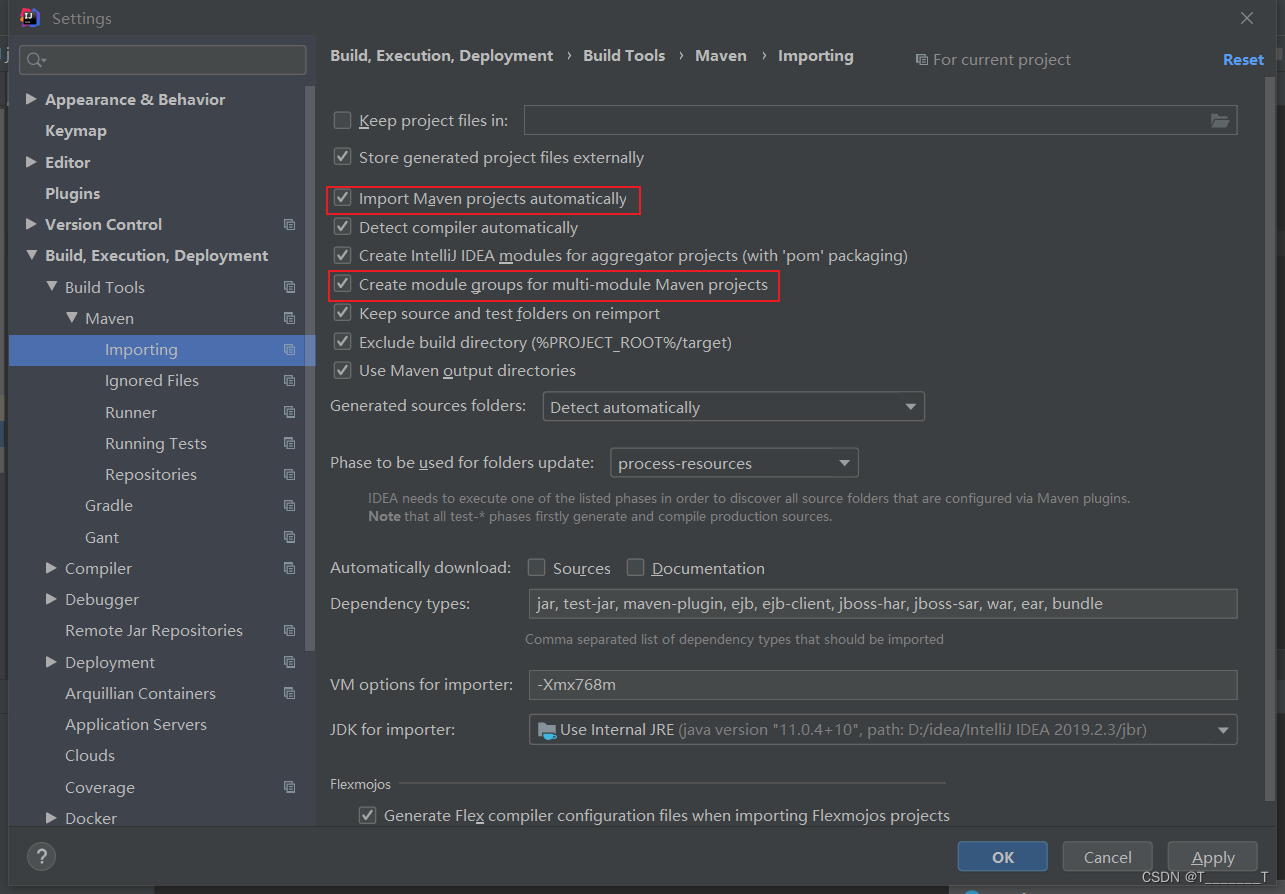Click the Cancel button
The height and width of the screenshot is (894, 1285).
click(x=1108, y=857)
